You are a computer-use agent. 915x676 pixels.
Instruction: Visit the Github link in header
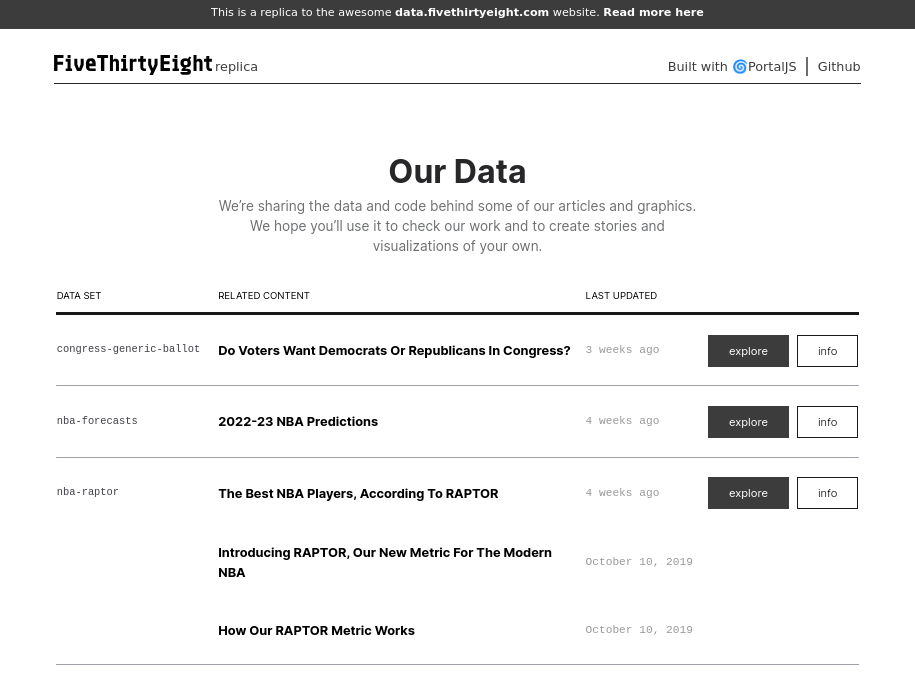point(839,67)
